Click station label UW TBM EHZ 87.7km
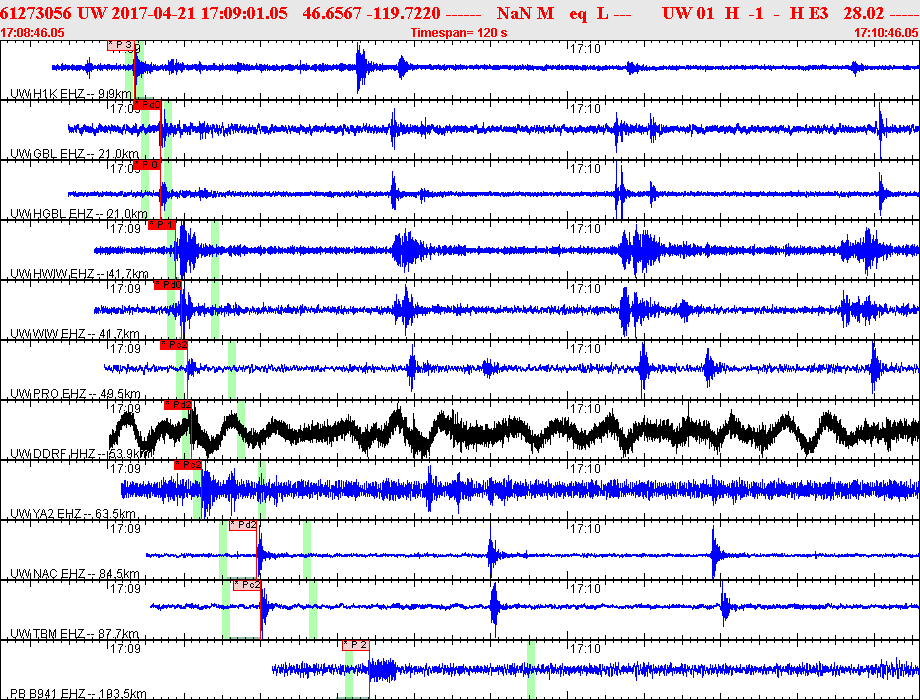This screenshot has width=920, height=700. pyautogui.click(x=75, y=633)
